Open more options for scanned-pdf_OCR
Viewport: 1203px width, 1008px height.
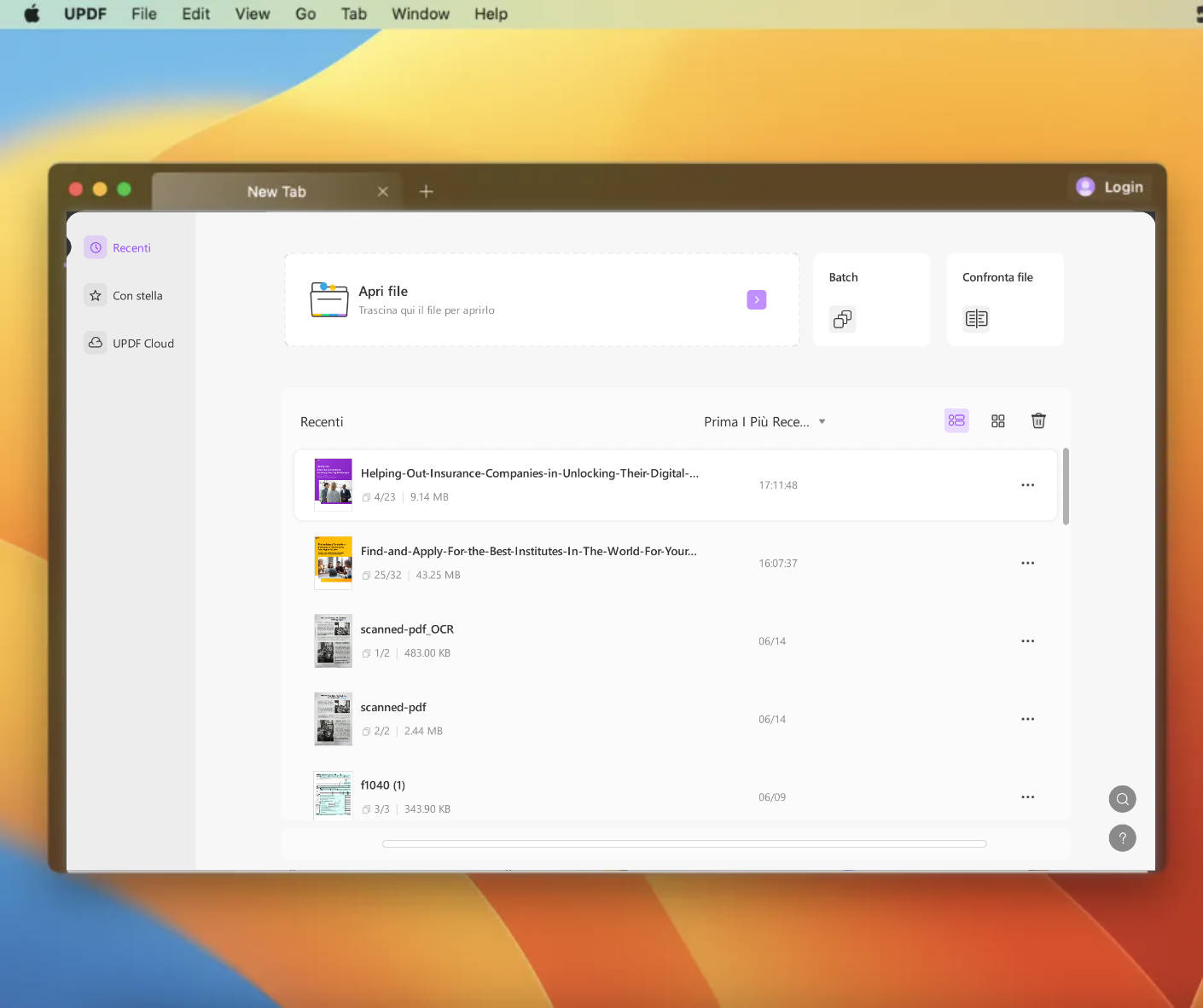click(x=1027, y=641)
